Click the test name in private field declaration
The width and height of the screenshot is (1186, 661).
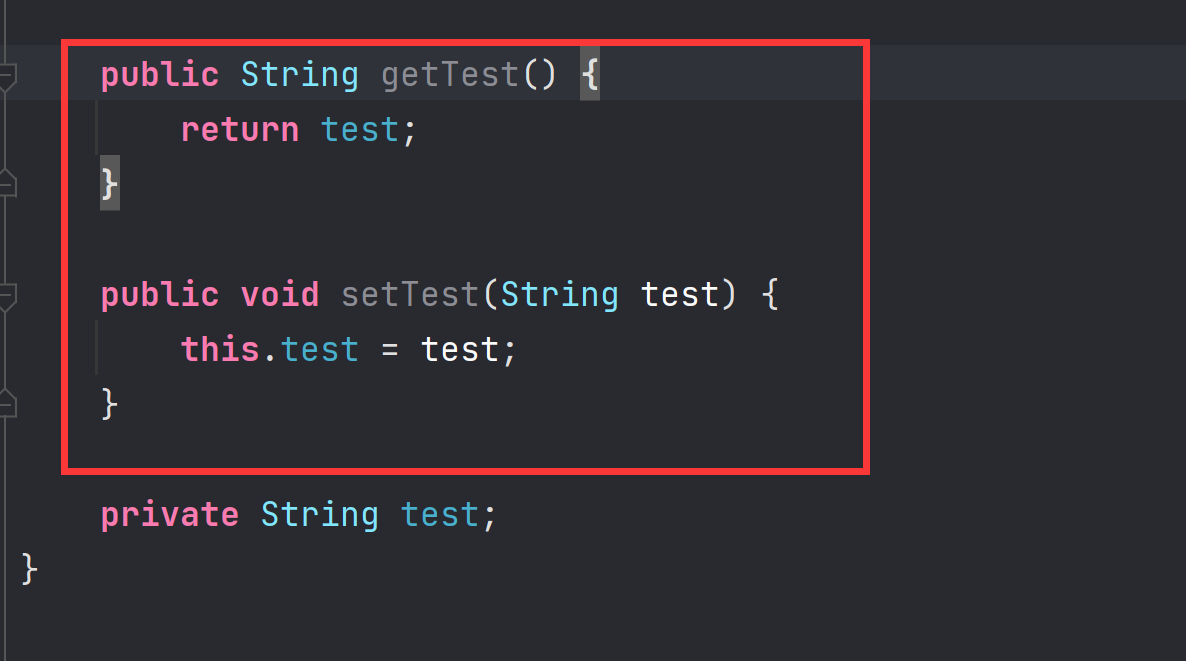click(439, 515)
